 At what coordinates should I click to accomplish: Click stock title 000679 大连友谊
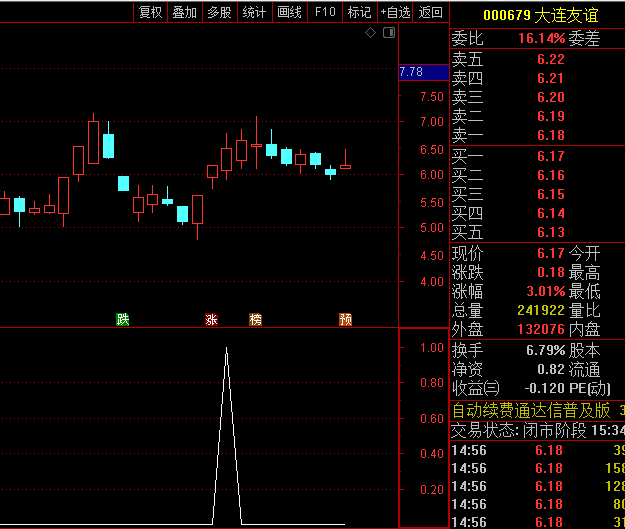[x=540, y=15]
